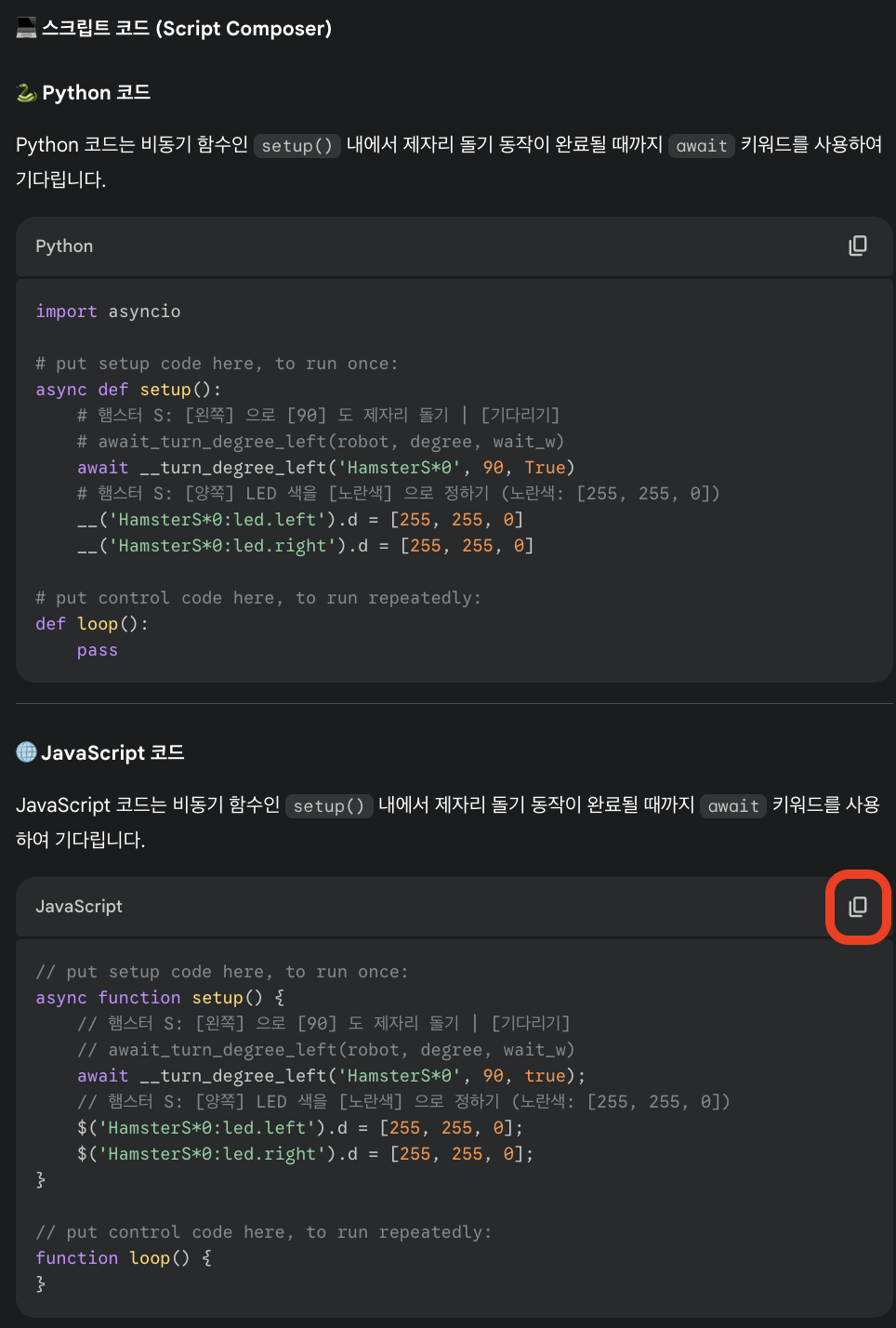Click the JavaScript 코드 section heading text
Viewport: 896px width, 1328px height.
click(112, 752)
